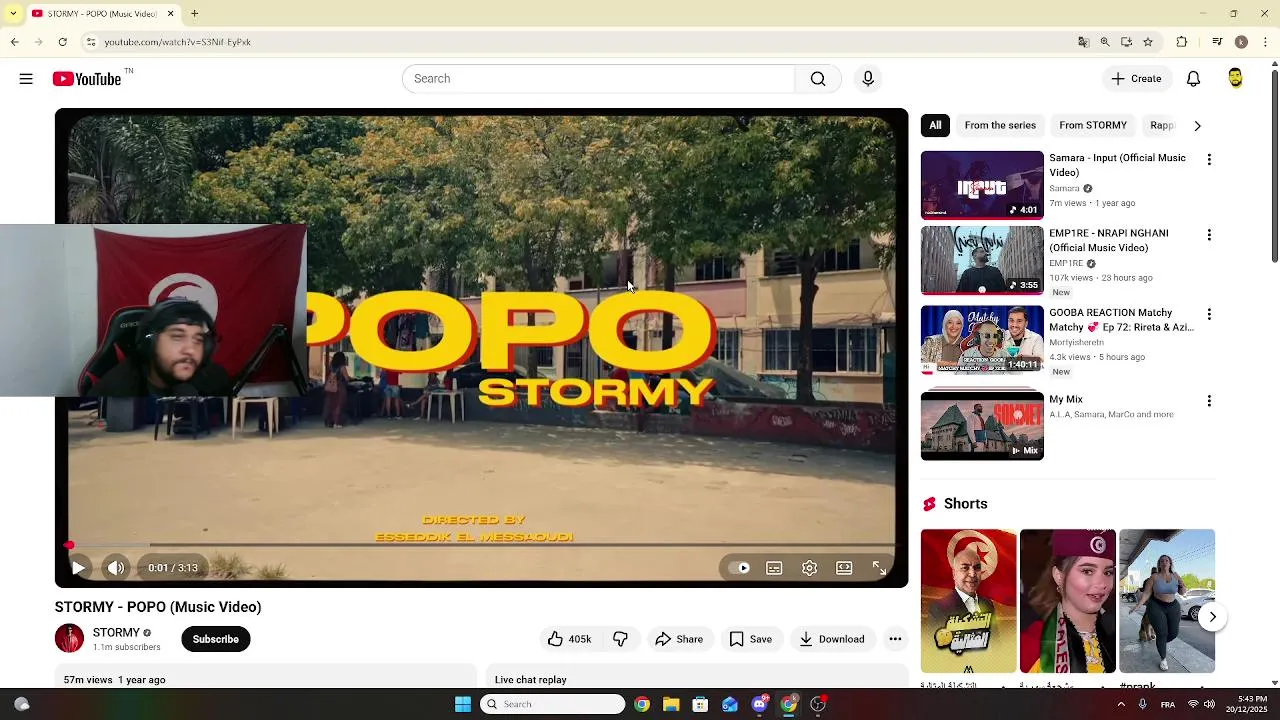Screen dimensions: 1280x720
Task: Select the All filter chip
Action: click(x=935, y=125)
